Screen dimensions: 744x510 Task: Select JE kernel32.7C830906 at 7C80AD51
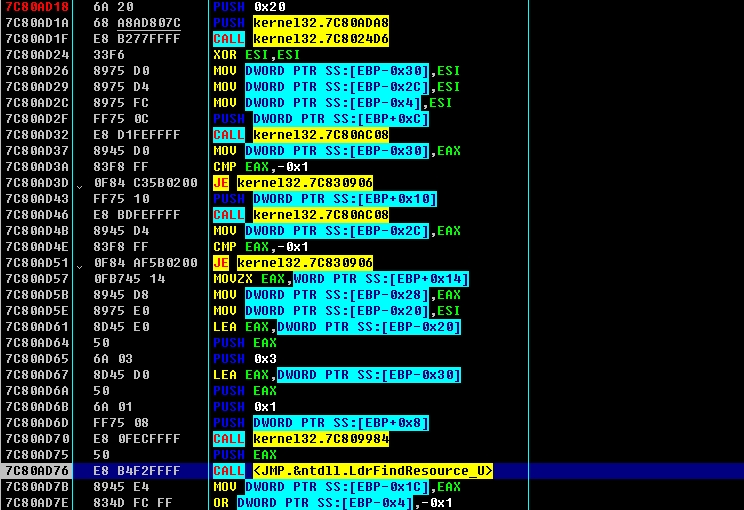coord(293,263)
